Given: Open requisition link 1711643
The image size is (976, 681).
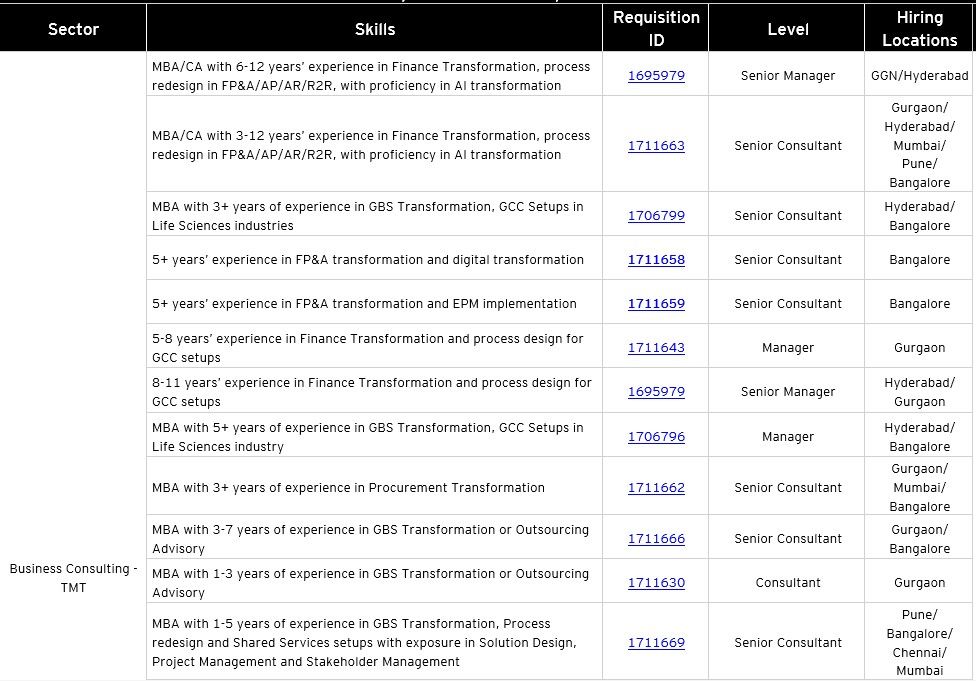Looking at the screenshot, I should pyautogui.click(x=656, y=348).
